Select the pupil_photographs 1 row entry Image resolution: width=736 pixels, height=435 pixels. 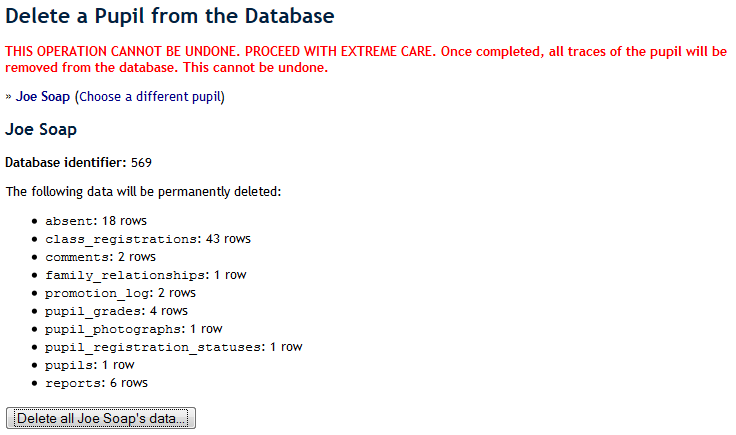point(133,329)
